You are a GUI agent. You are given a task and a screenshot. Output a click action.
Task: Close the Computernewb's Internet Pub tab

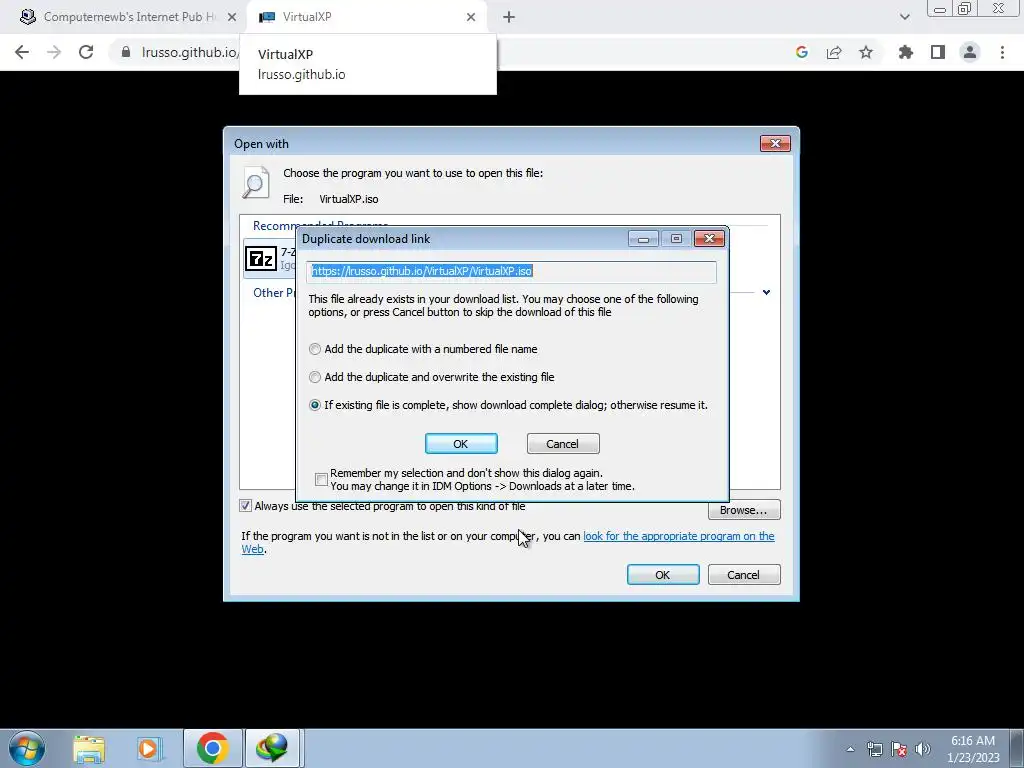(232, 17)
